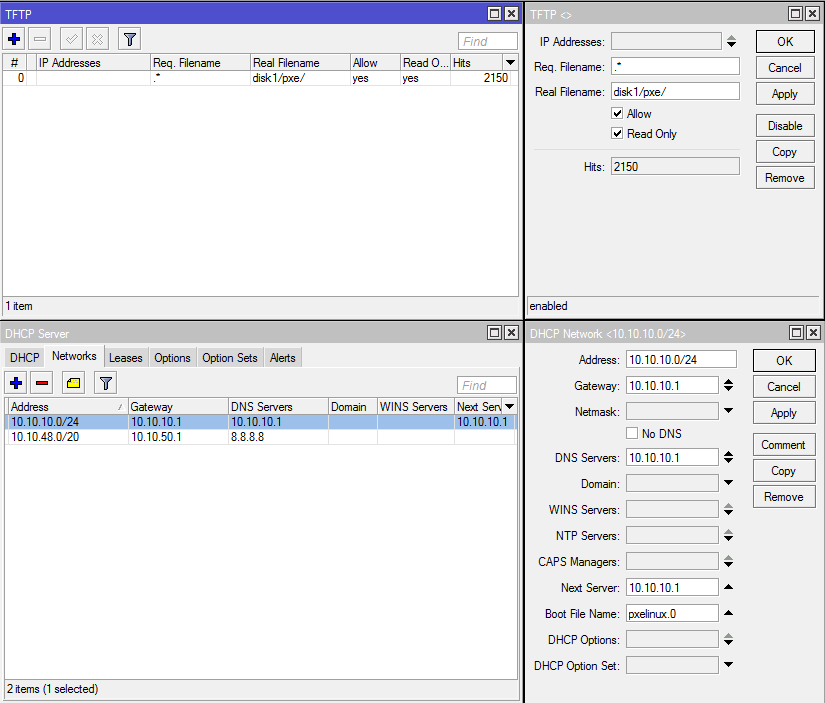Maximize the TFTP list window

pos(495,14)
